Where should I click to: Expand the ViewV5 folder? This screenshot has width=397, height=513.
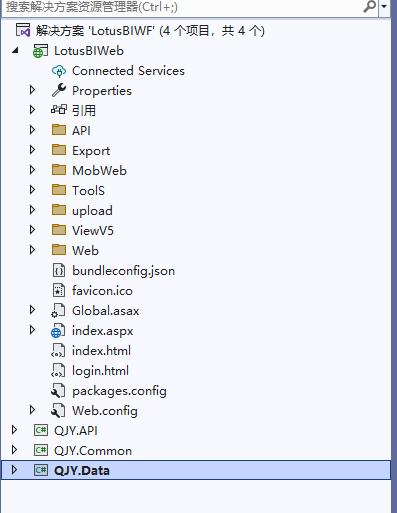click(x=32, y=230)
